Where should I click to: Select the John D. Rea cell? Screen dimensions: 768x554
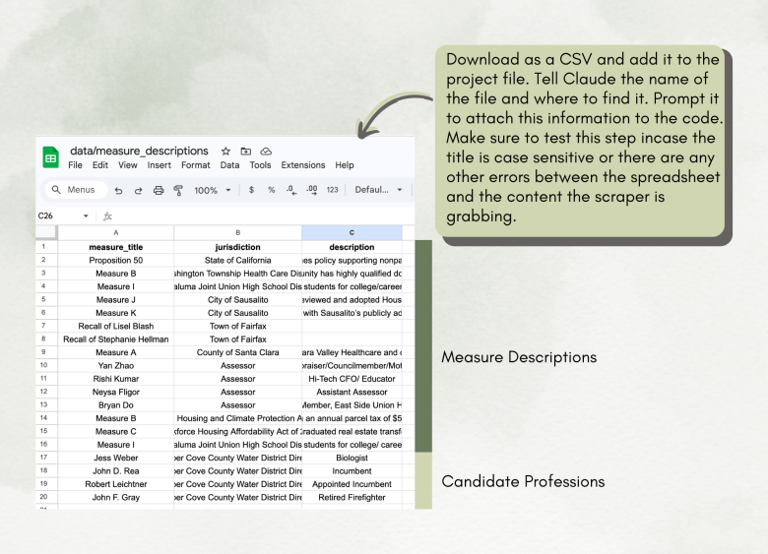(x=116, y=471)
